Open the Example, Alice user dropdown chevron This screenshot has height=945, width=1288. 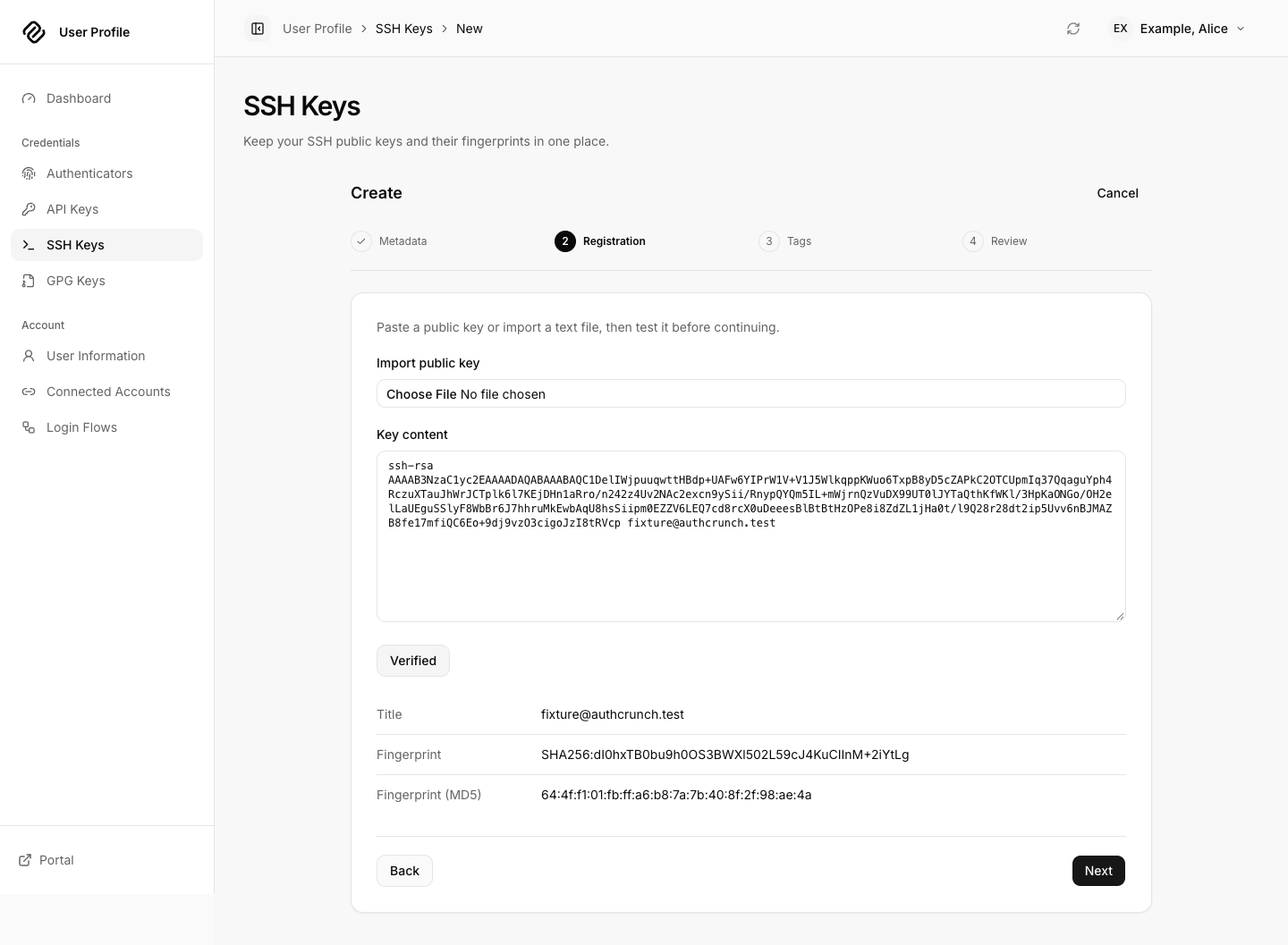(1241, 29)
